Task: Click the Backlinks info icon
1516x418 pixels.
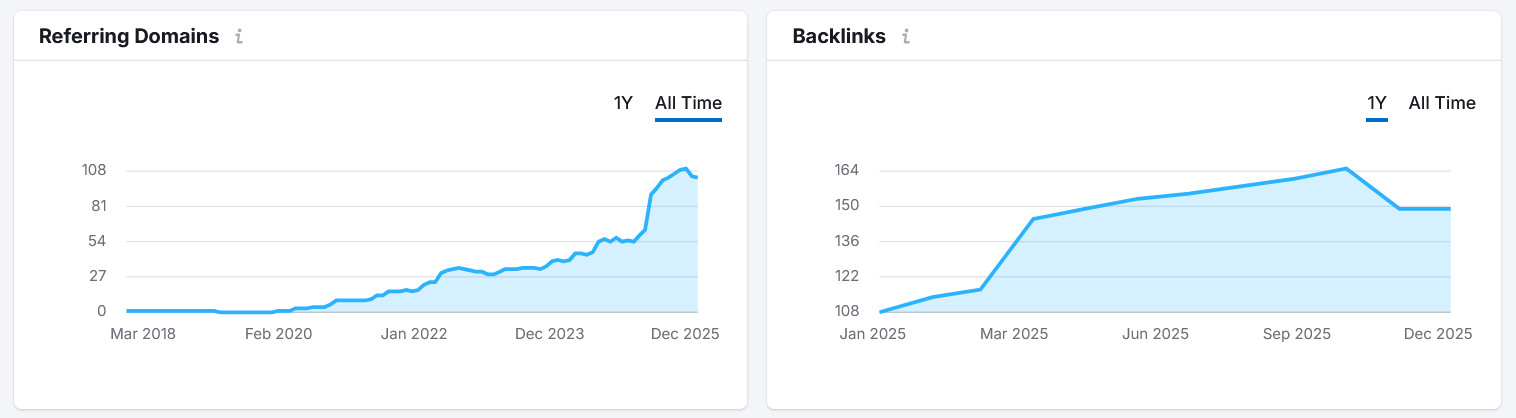Action: pos(906,37)
